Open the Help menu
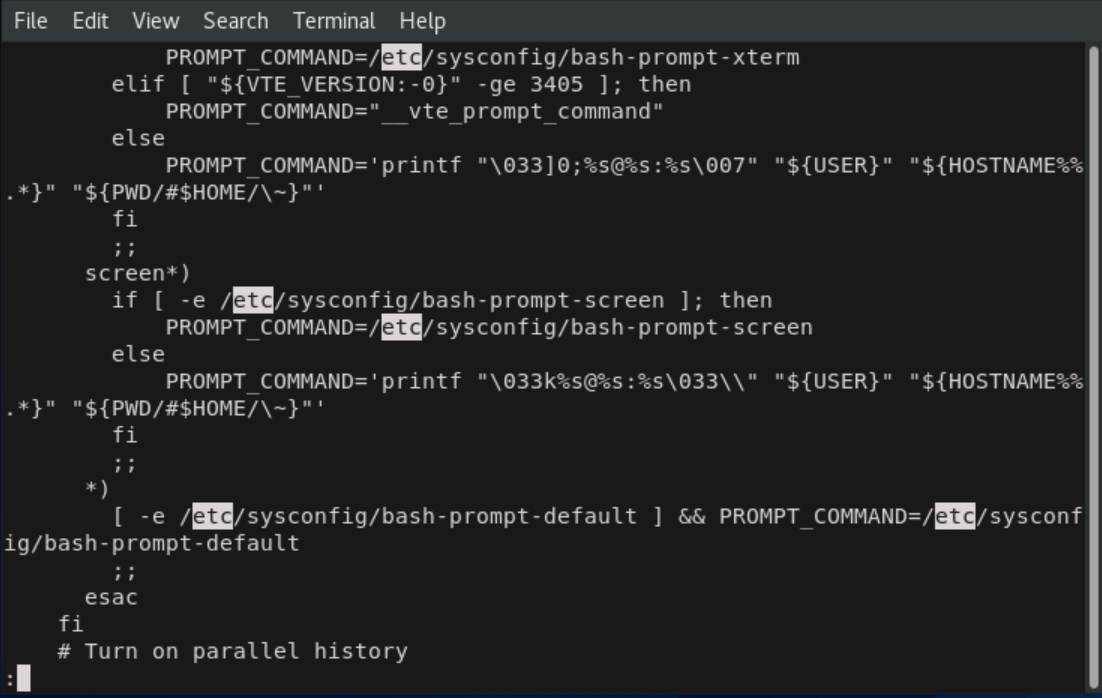Viewport: 1102px width, 698px height. point(421,20)
